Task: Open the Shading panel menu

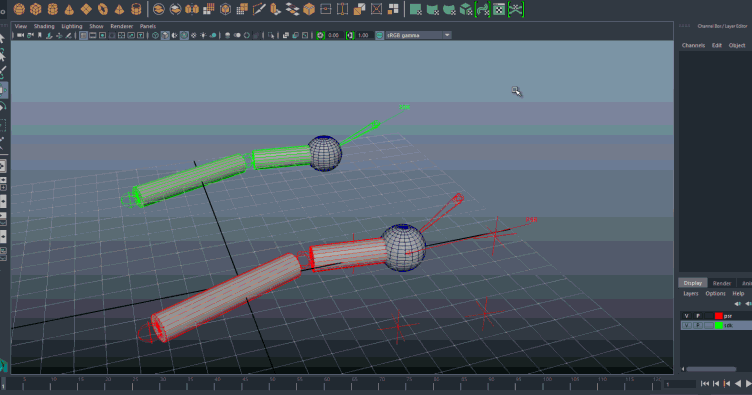Action: click(44, 26)
